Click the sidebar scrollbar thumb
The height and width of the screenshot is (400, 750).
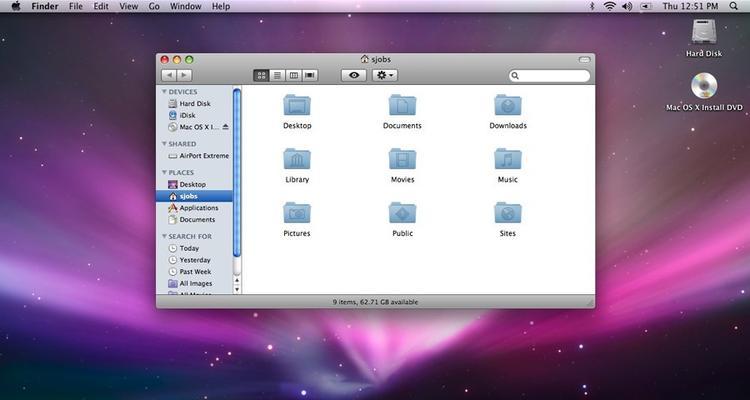(x=237, y=172)
